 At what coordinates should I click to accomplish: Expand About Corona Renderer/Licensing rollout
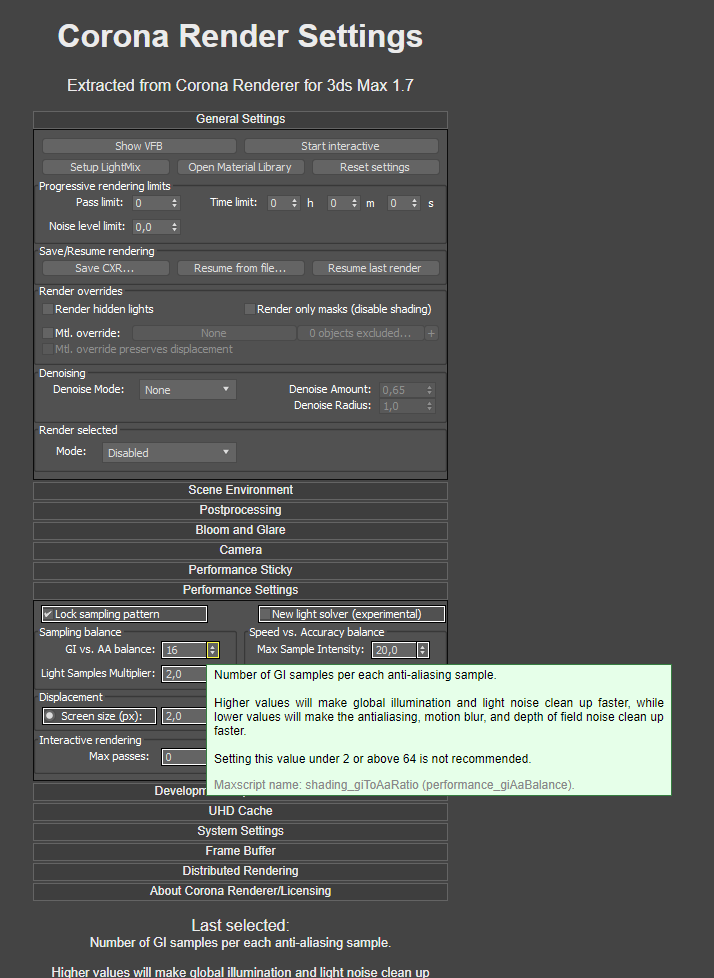[x=240, y=891]
